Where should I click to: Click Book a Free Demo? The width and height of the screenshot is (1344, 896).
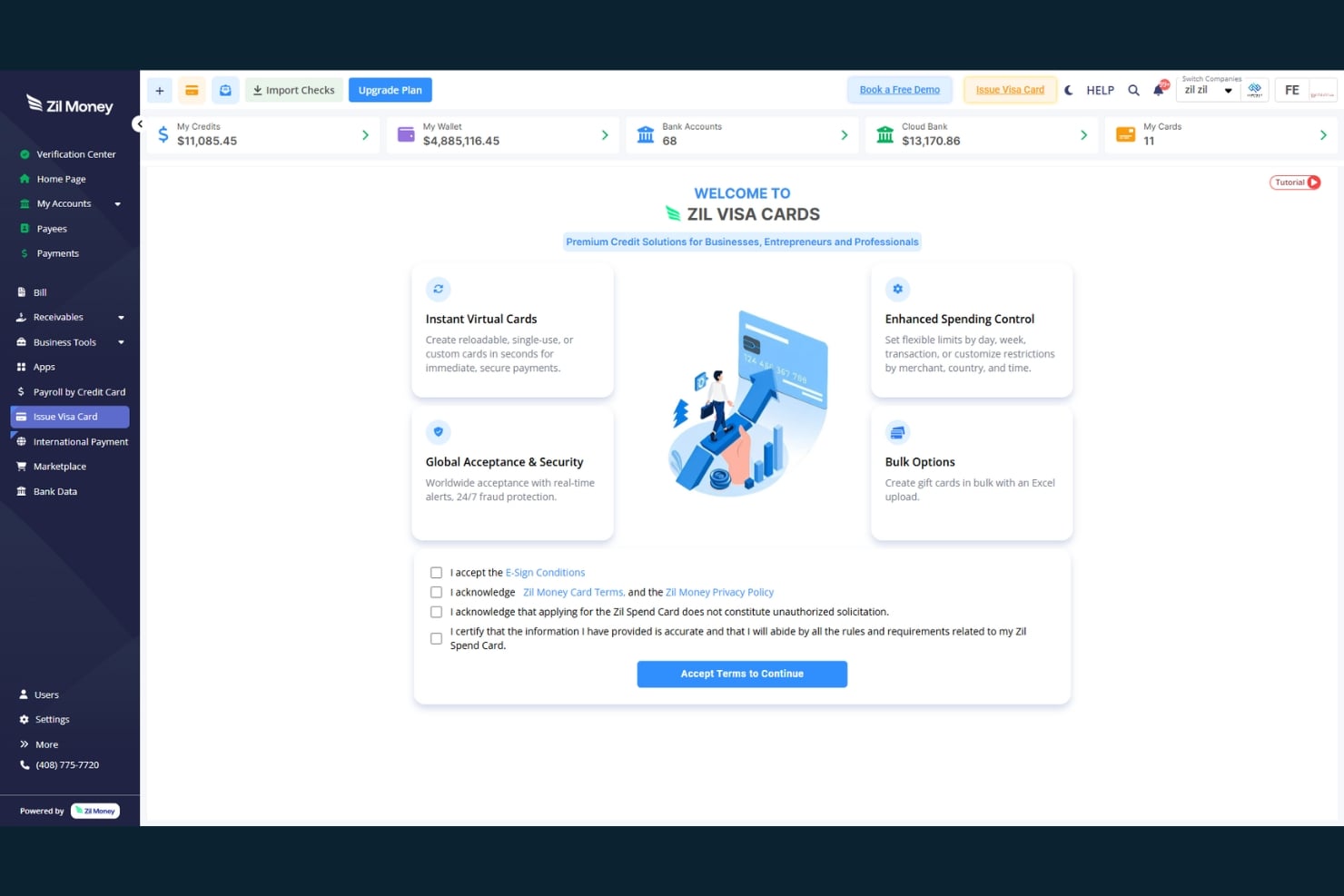click(x=900, y=90)
